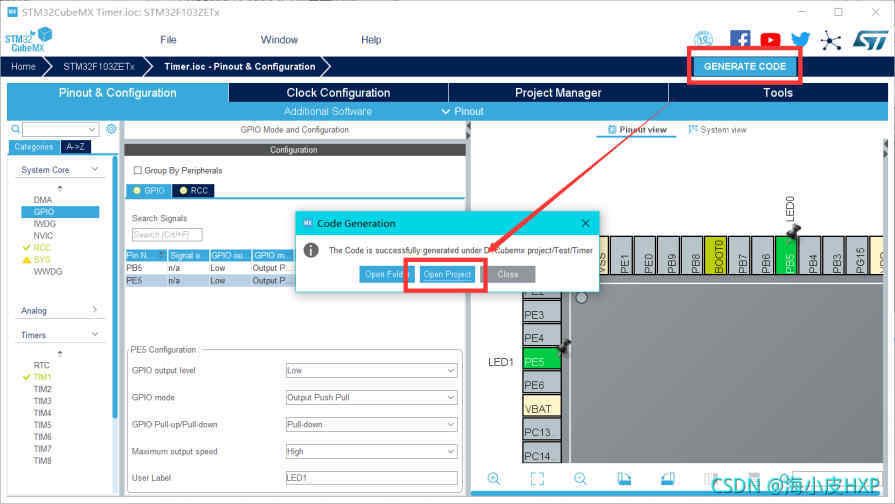This screenshot has width=895, height=504.
Task: Expand the Pinout dropdown menu
Action: [x=463, y=111]
